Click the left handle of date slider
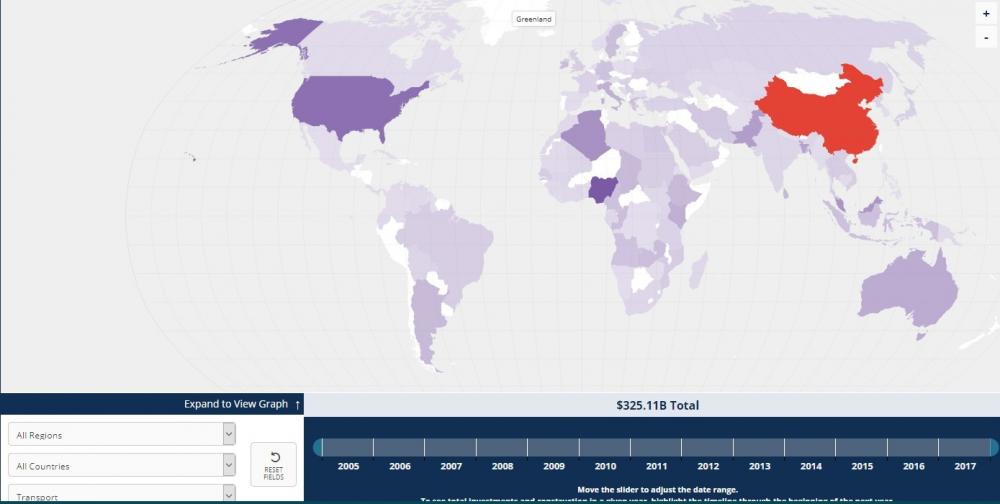 click(318, 447)
